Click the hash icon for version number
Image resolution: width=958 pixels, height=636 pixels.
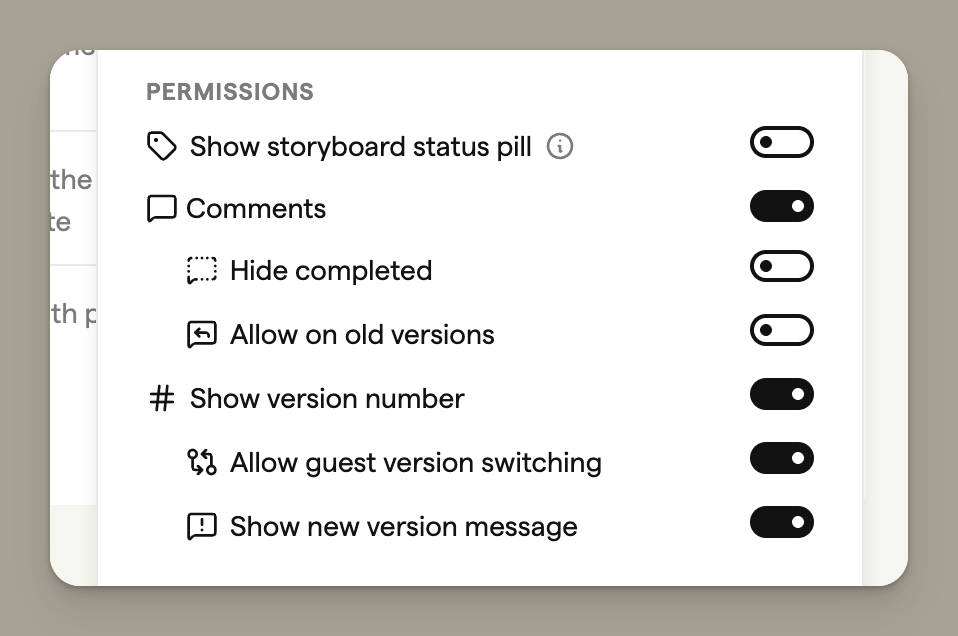161,399
